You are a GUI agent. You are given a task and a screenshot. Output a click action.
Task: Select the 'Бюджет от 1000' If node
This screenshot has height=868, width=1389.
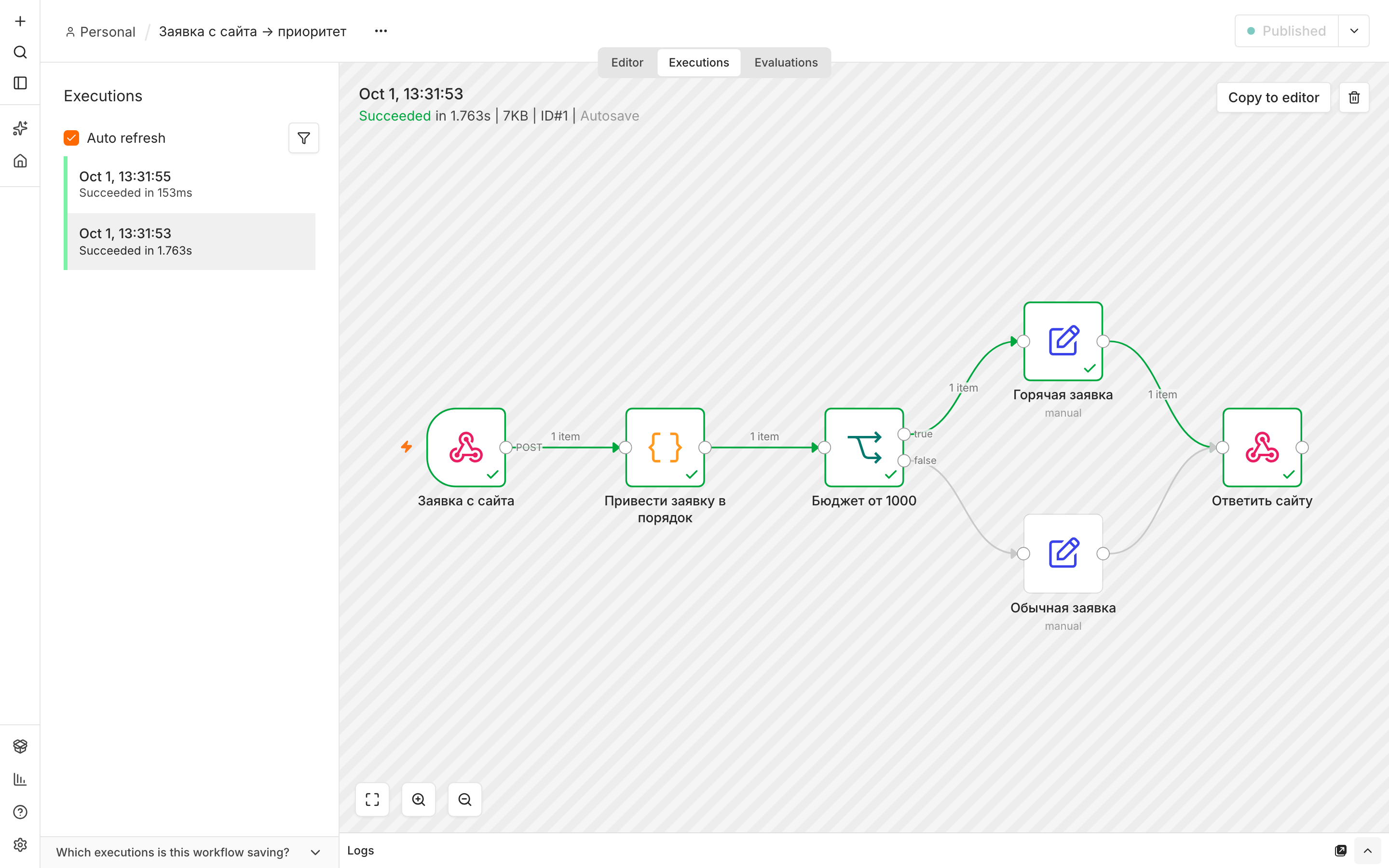pyautogui.click(x=864, y=447)
